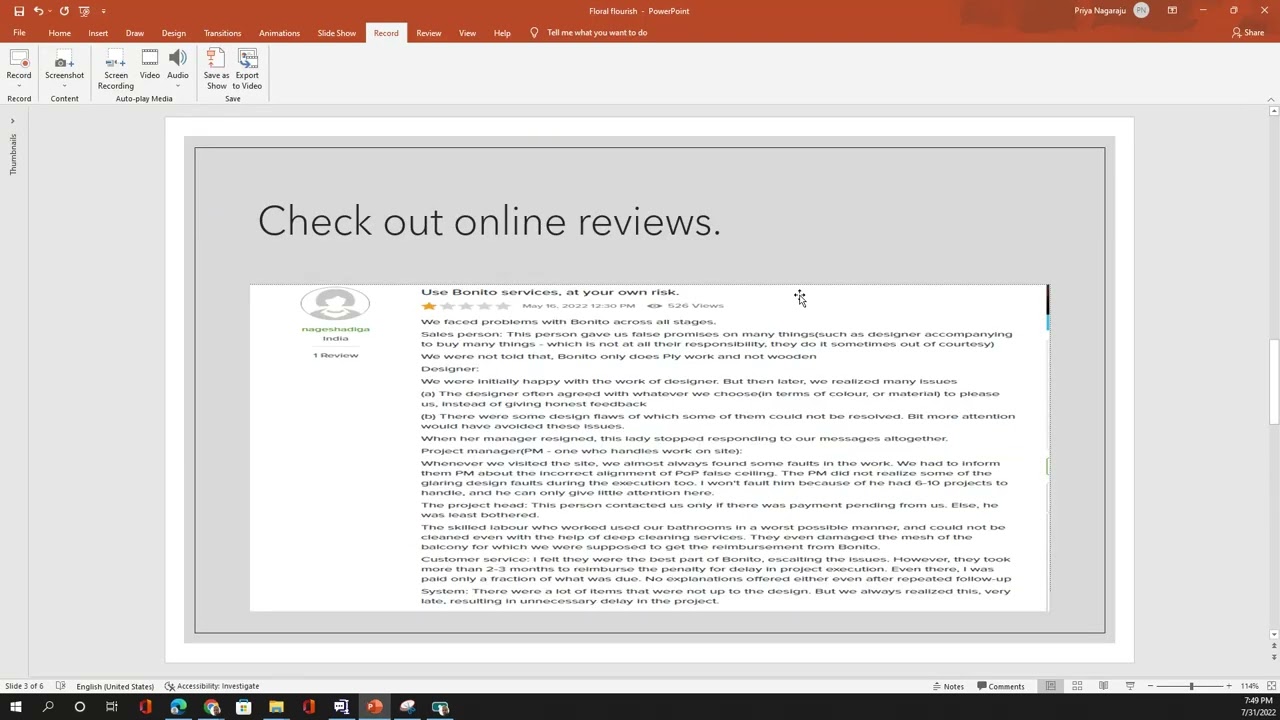Click the zoom slider handle
The height and width of the screenshot is (720, 1280).
point(1191,686)
